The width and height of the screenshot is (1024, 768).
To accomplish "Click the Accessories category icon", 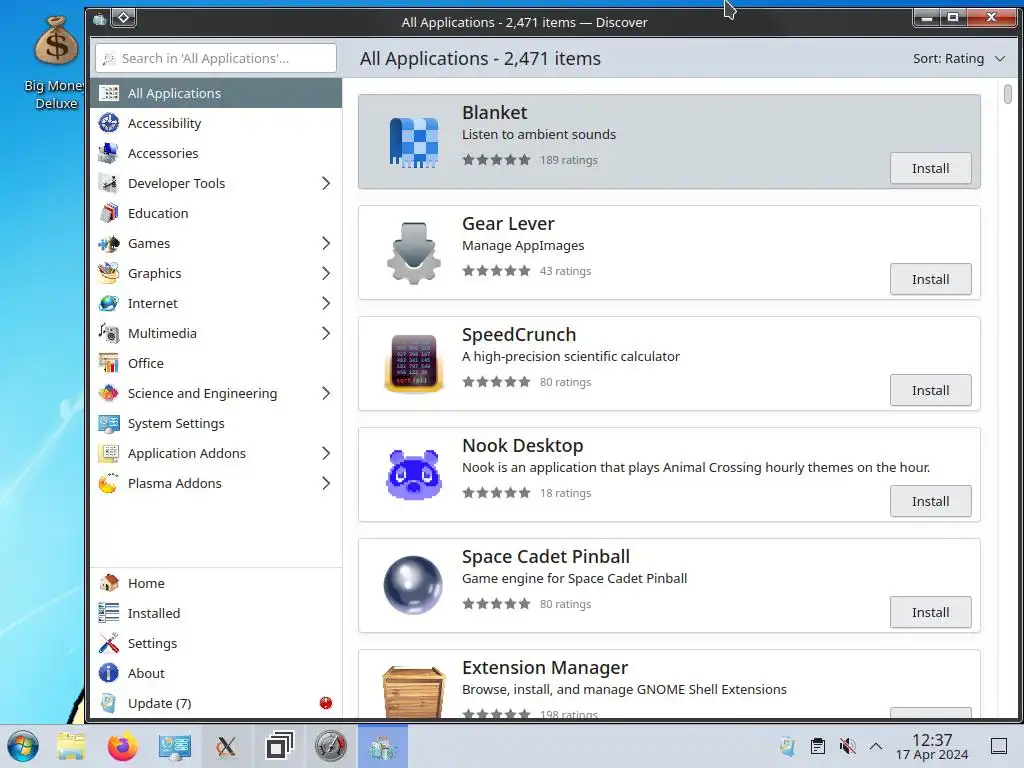I will point(108,153).
